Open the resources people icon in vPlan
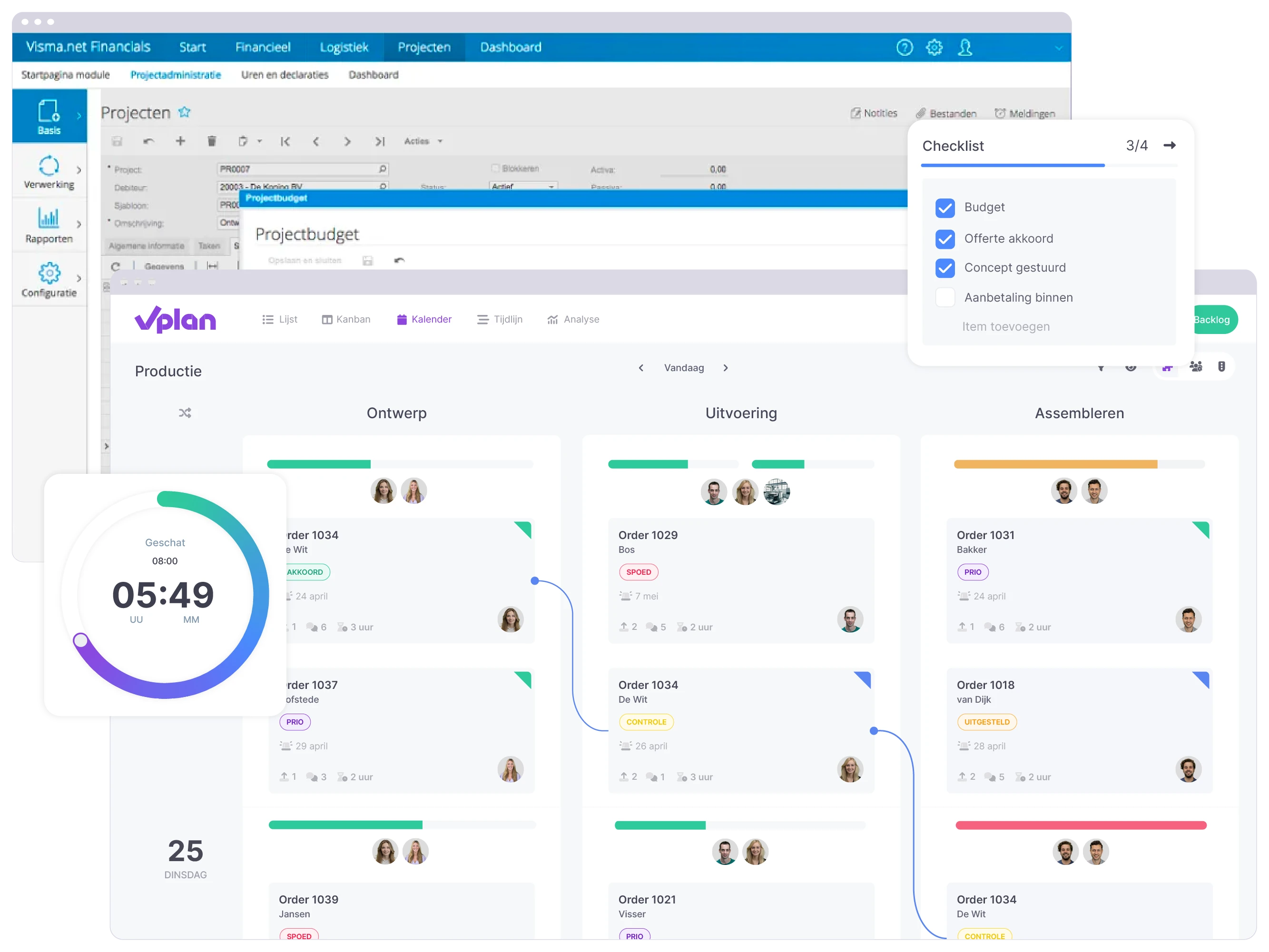Screen dimensions: 1269x952 [x=1196, y=367]
